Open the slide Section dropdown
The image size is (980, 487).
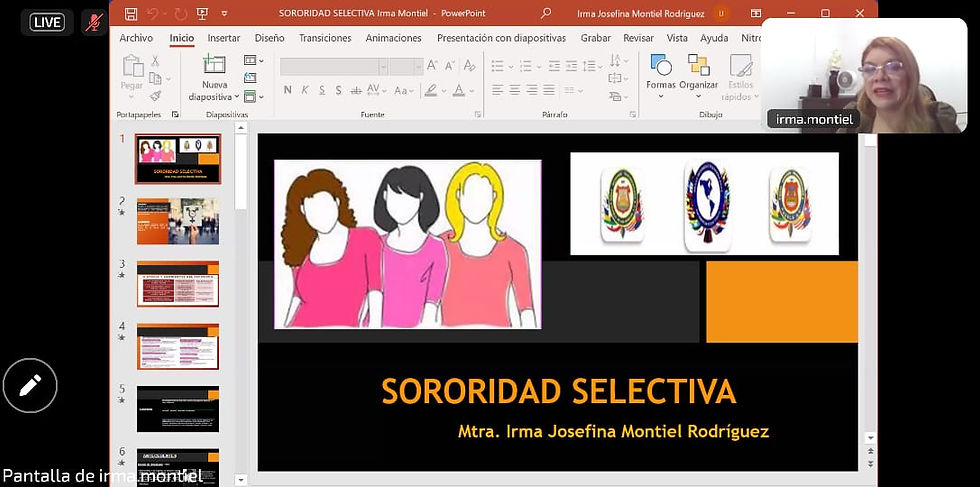click(x=253, y=96)
